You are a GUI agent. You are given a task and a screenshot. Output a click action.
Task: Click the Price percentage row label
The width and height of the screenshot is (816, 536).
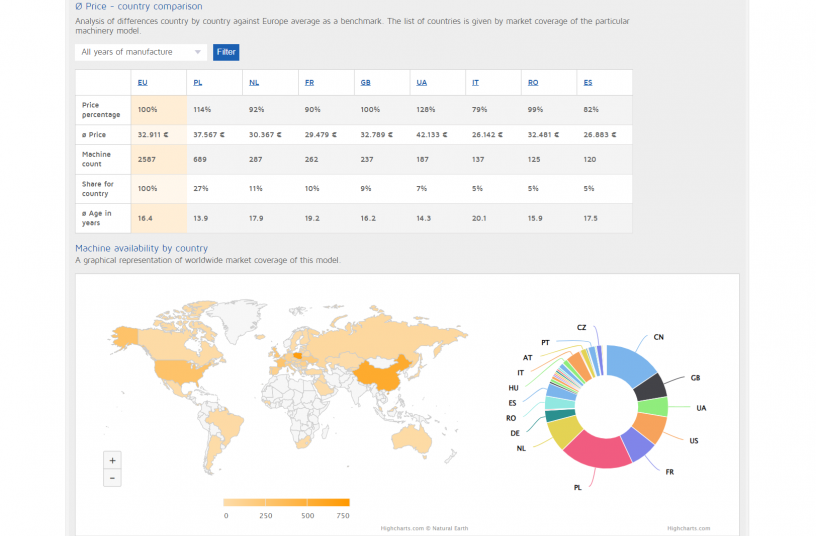(x=101, y=110)
